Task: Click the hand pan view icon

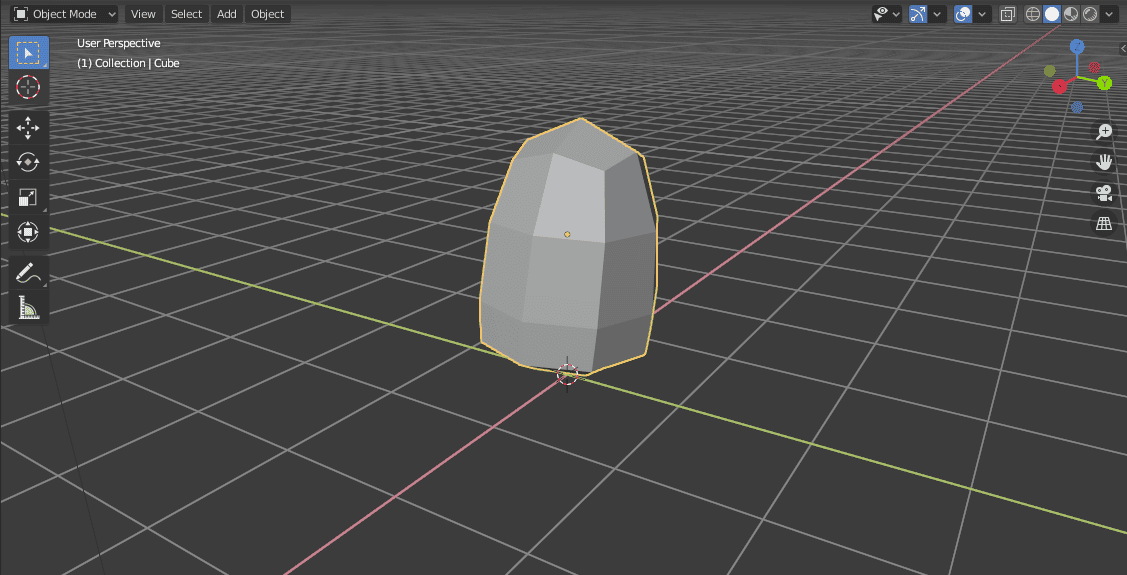Action: click(x=1104, y=162)
